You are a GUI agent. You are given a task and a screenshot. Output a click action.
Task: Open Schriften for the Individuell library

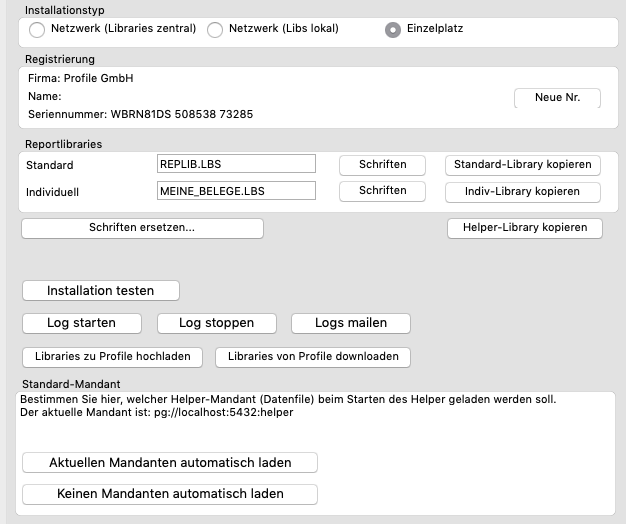382,191
